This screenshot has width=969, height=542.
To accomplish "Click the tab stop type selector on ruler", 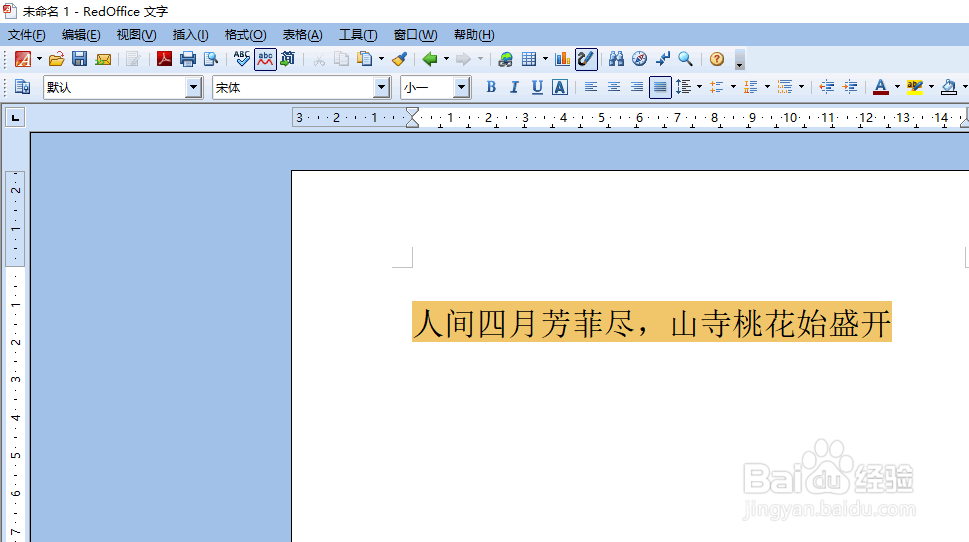I will point(15,117).
